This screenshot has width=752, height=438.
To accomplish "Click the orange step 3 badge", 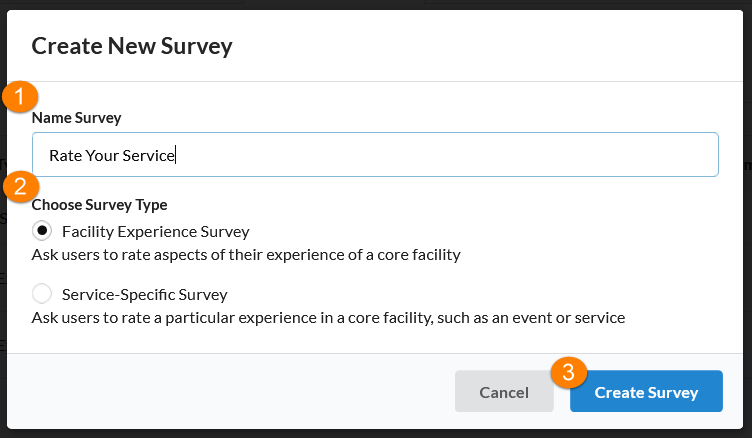I will tap(568, 373).
